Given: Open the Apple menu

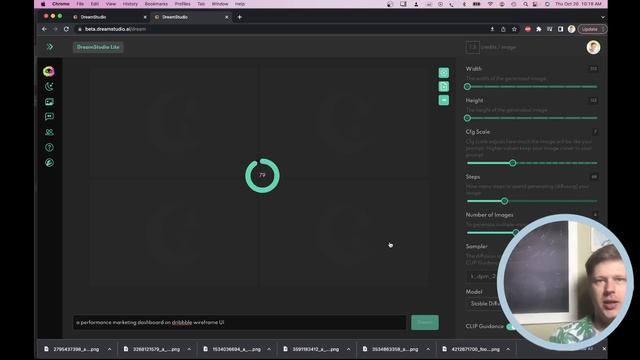Looking at the screenshot, I should (x=43, y=4).
